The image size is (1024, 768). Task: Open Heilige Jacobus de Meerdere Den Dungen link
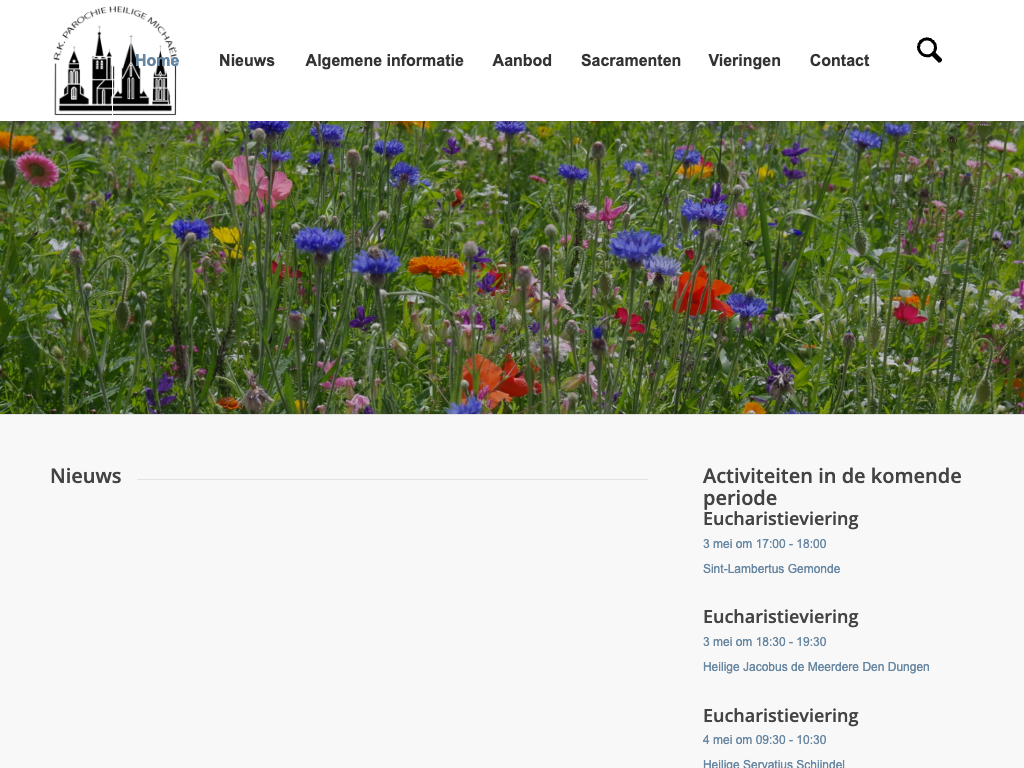816,667
